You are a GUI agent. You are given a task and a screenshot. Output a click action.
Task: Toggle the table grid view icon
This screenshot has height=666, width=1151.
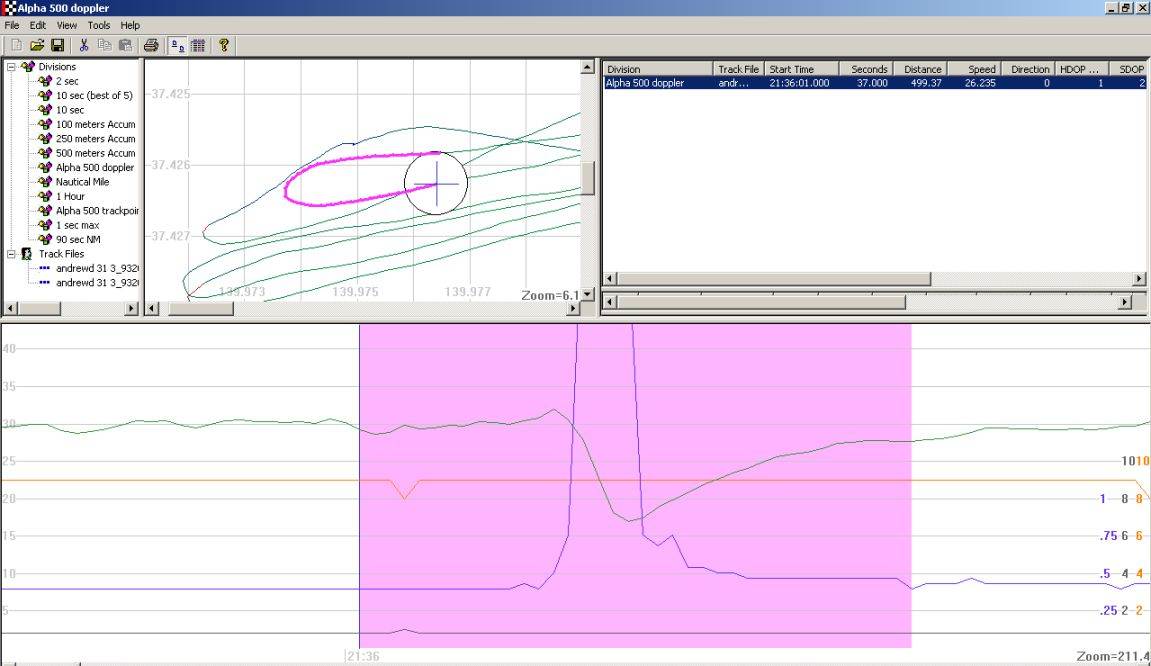(197, 45)
